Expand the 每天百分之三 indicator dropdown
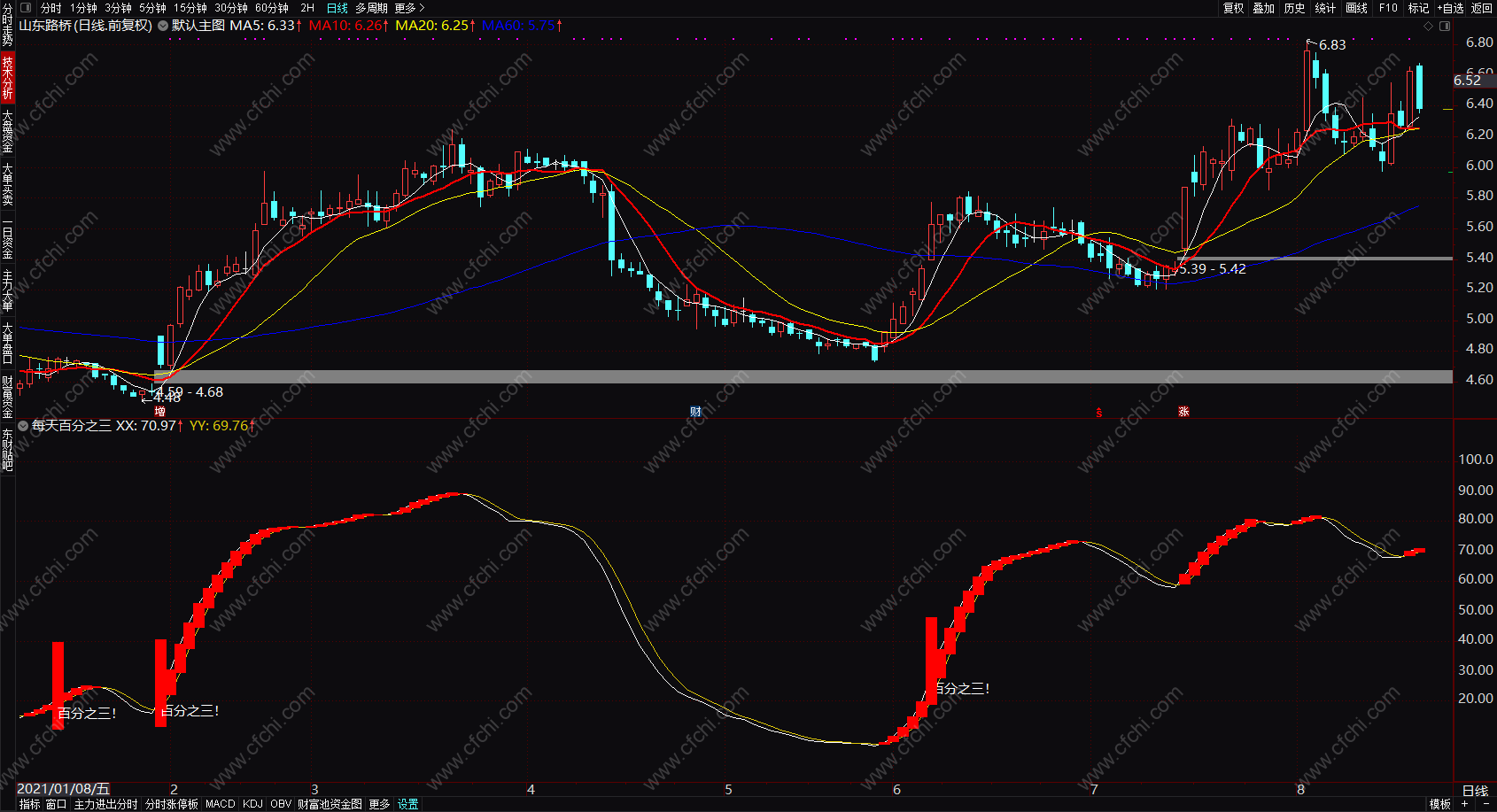 pos(23,426)
